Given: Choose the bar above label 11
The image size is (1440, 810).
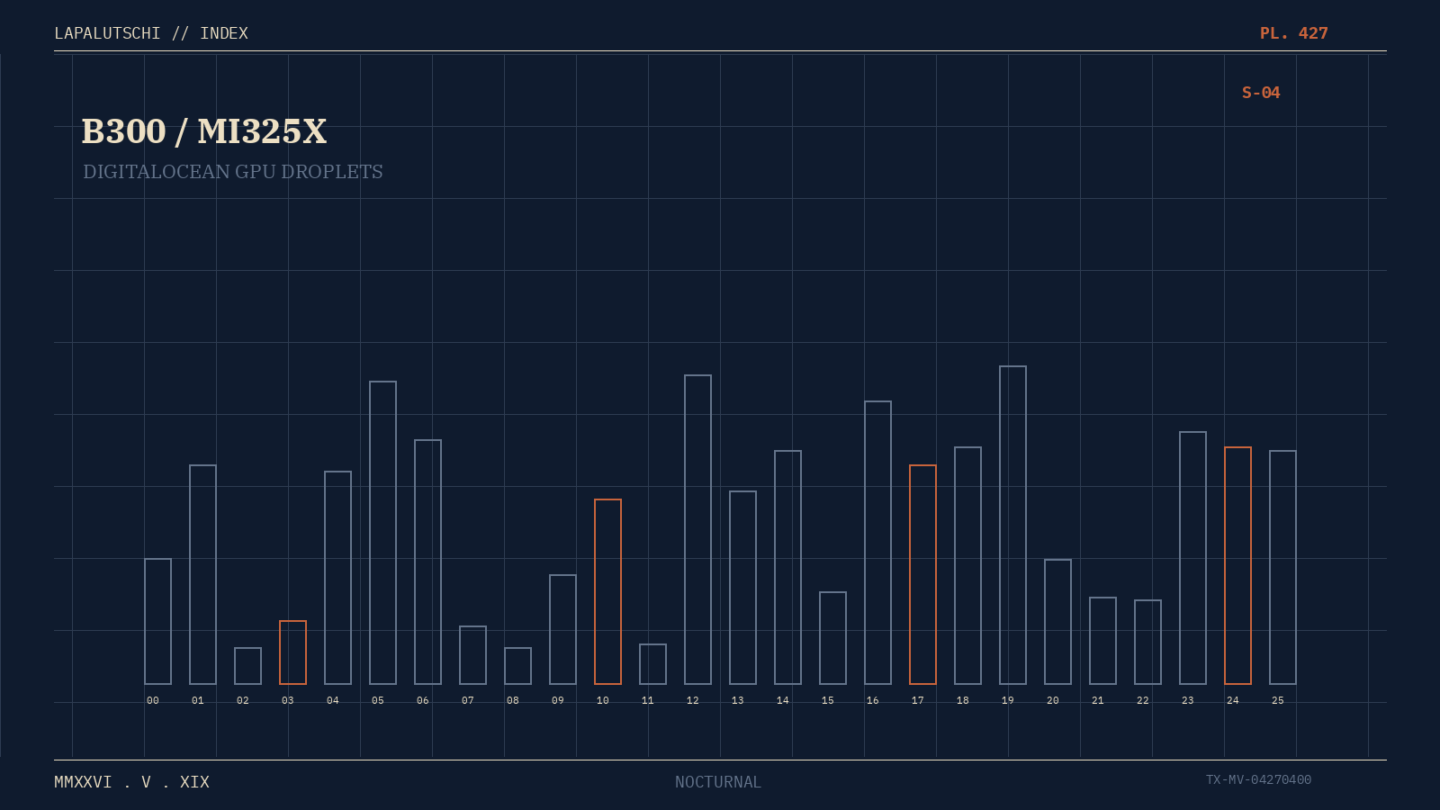Looking at the screenshot, I should point(653,664).
